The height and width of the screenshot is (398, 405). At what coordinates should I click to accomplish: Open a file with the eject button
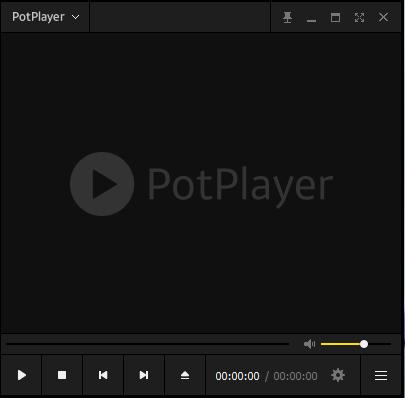[185, 375]
